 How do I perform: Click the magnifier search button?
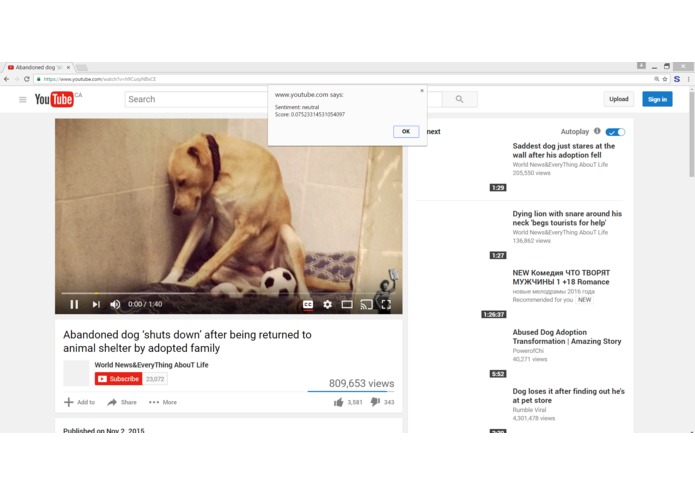(x=460, y=99)
